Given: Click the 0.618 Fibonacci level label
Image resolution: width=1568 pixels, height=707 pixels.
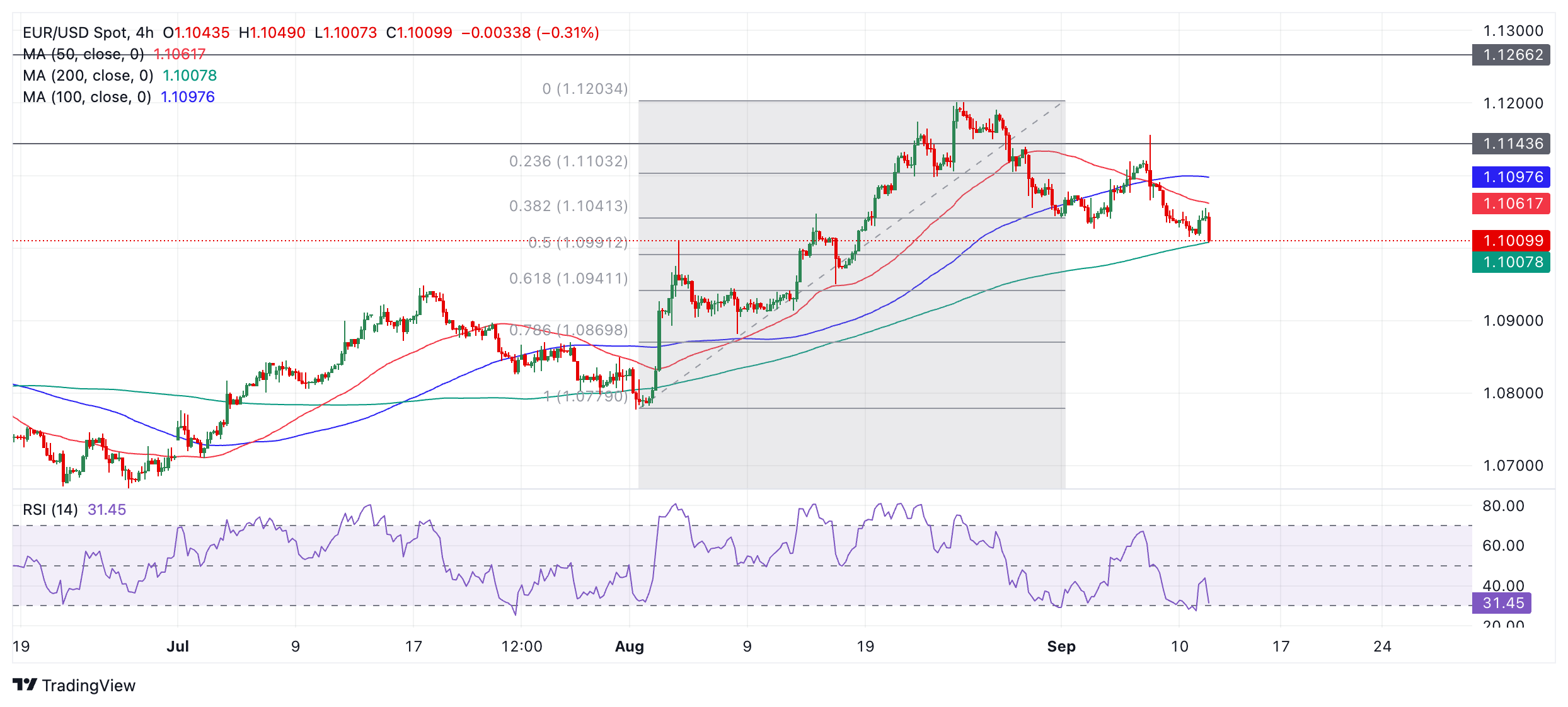Looking at the screenshot, I should [568, 279].
